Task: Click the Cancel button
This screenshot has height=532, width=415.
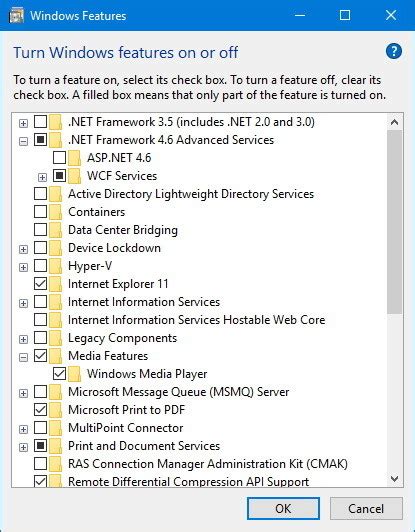Action: point(366,508)
